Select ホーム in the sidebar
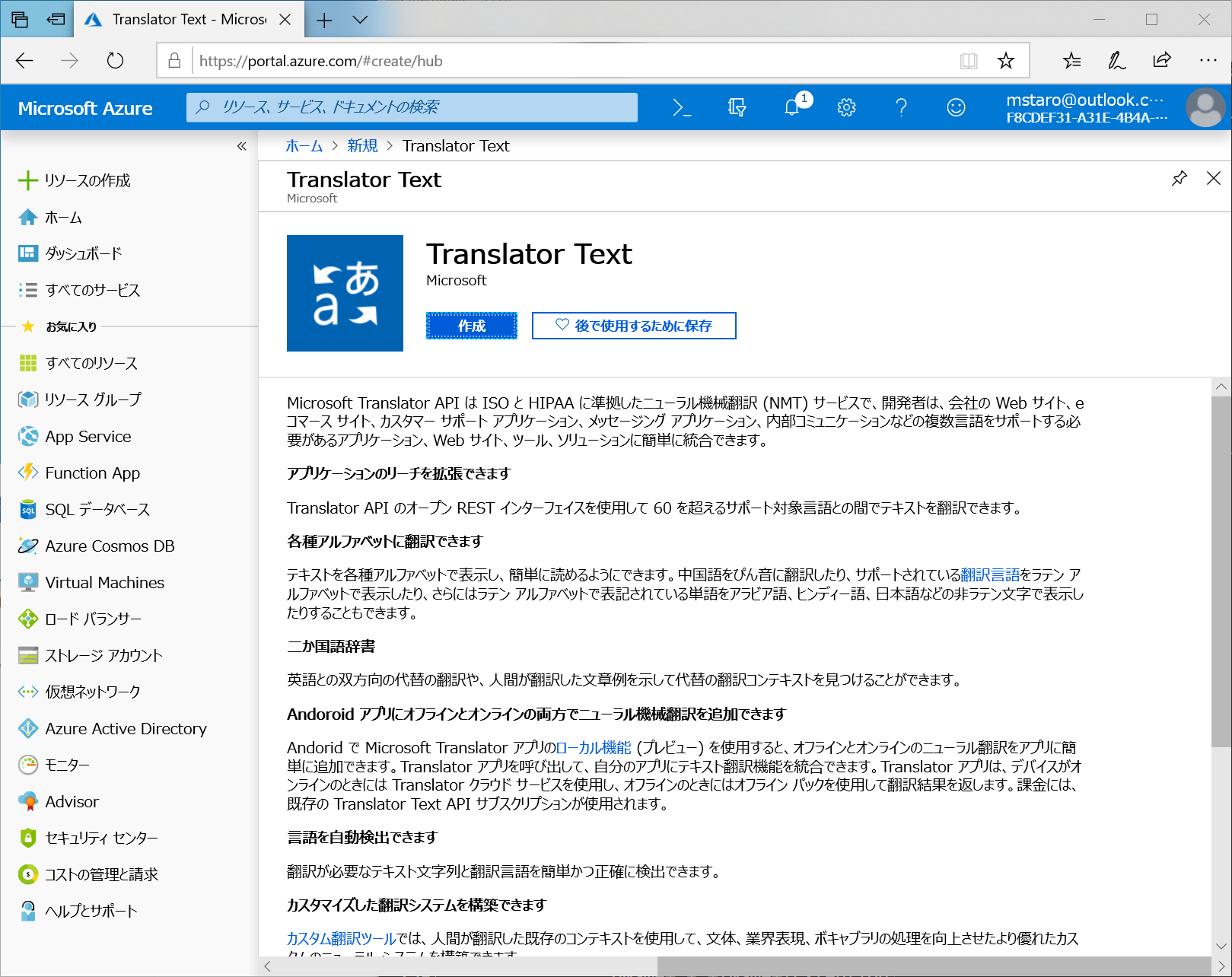This screenshot has width=1232, height=977. click(x=50, y=218)
